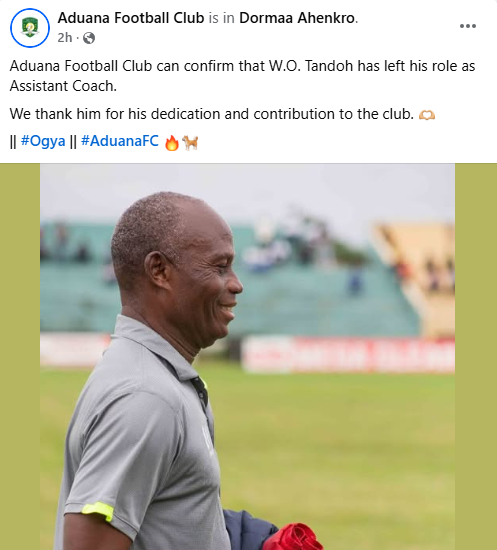Click the blurred red advertising board in photo
The width and height of the screenshot is (497, 550).
point(348,354)
